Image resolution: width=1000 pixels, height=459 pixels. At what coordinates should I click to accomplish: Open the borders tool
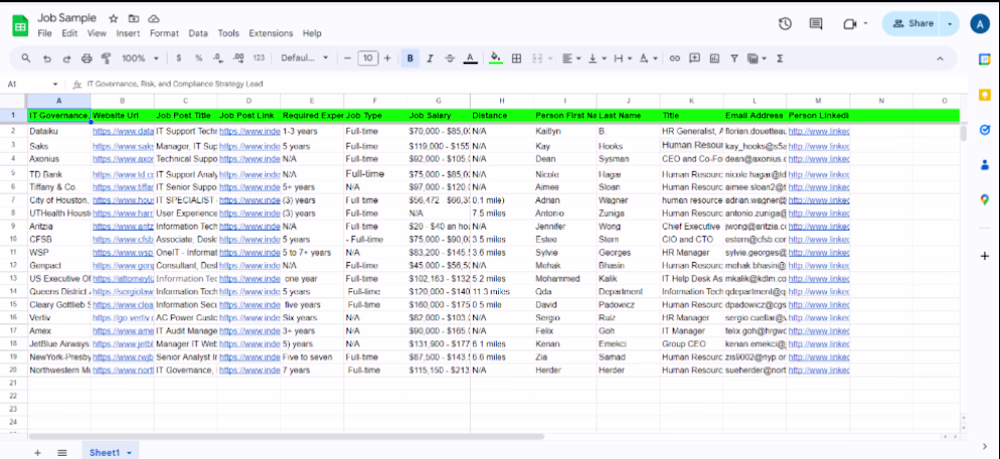tap(517, 58)
